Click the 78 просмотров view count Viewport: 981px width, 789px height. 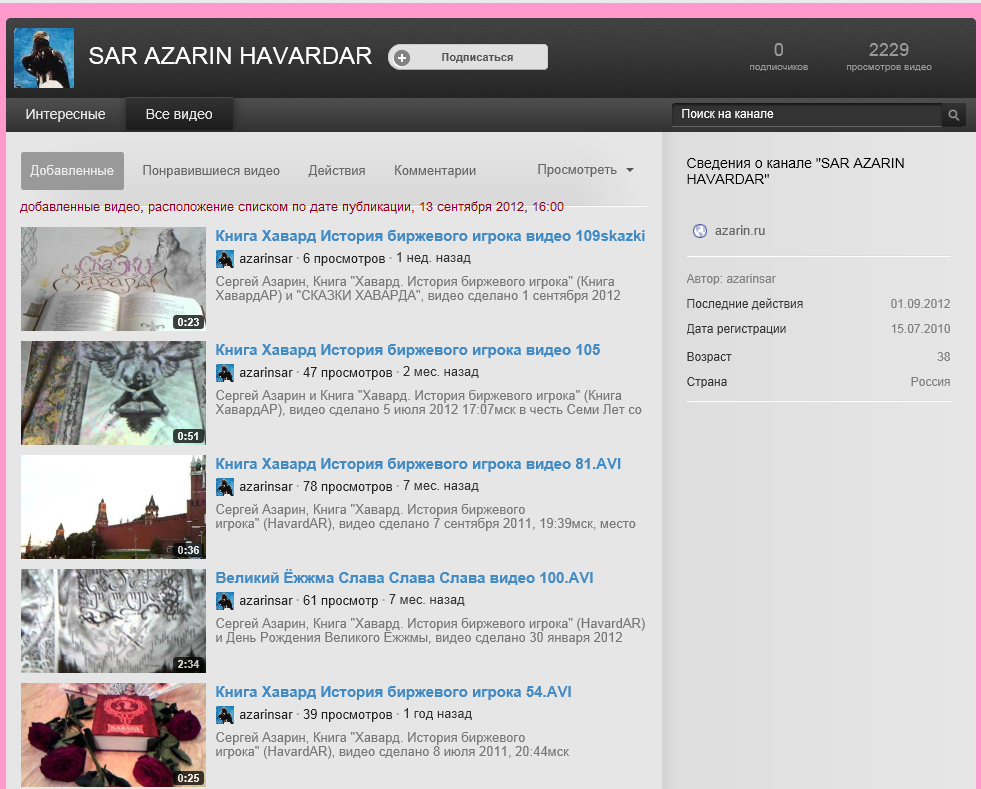(348, 486)
